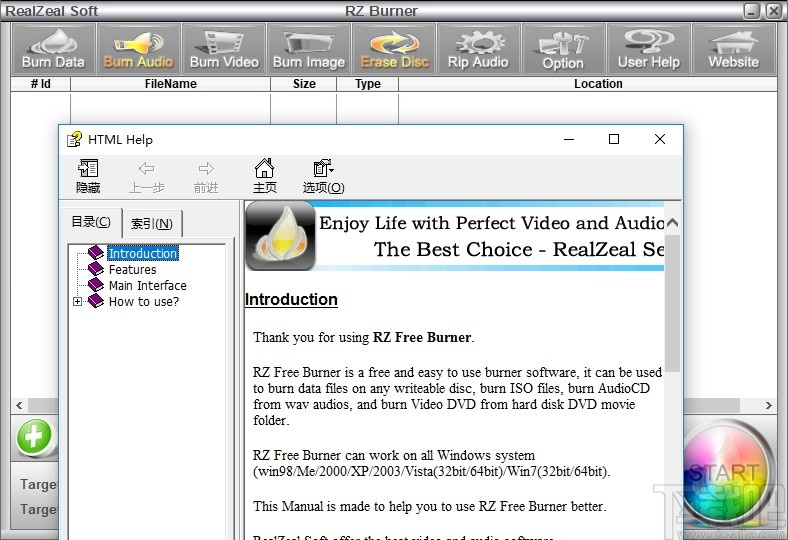
Task: Go to help home page (主页)
Action: click(x=264, y=176)
